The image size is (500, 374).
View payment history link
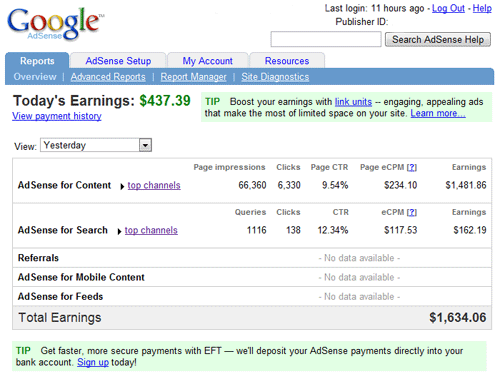pyautogui.click(x=57, y=116)
